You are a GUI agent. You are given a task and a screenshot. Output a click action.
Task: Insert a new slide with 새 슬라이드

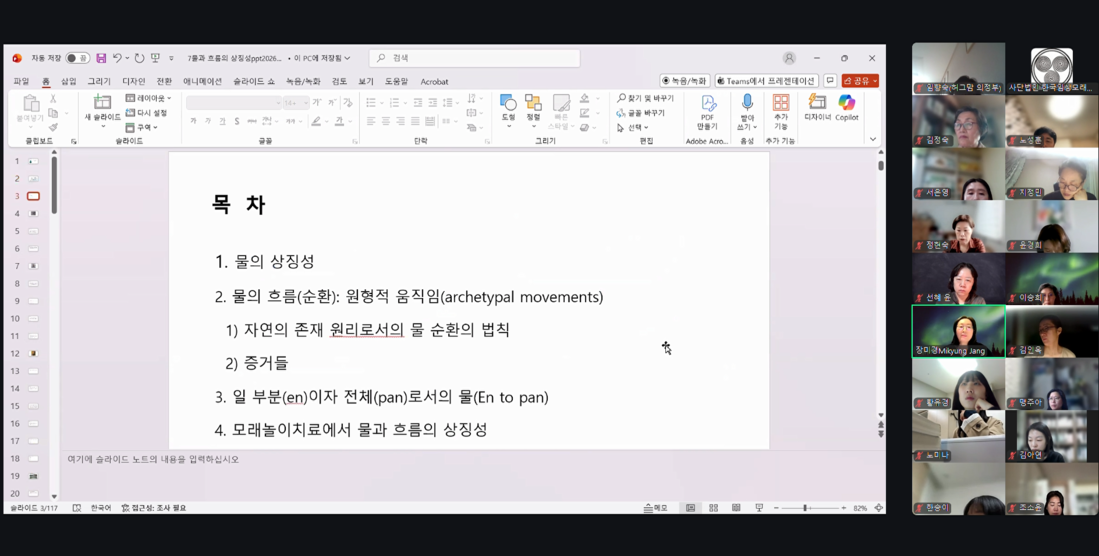click(102, 111)
